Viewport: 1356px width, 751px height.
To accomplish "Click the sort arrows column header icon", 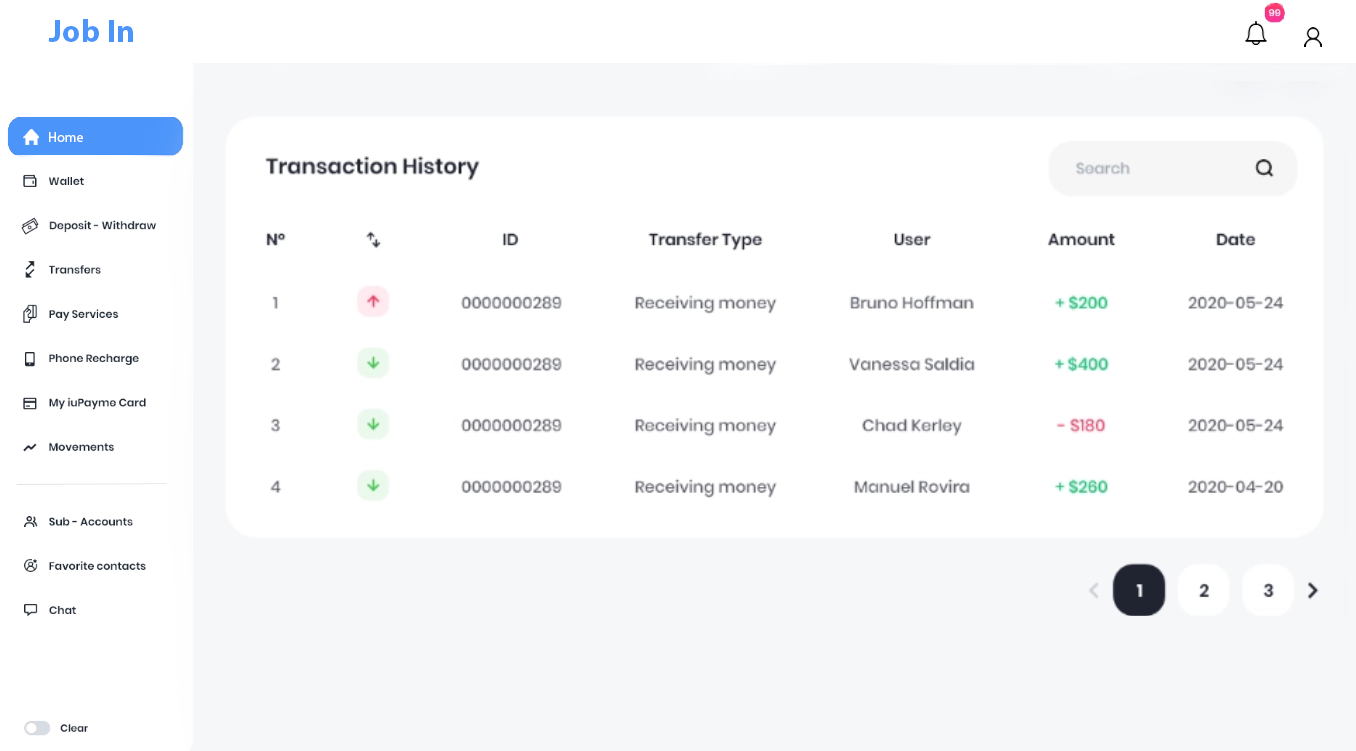I will (x=373, y=240).
